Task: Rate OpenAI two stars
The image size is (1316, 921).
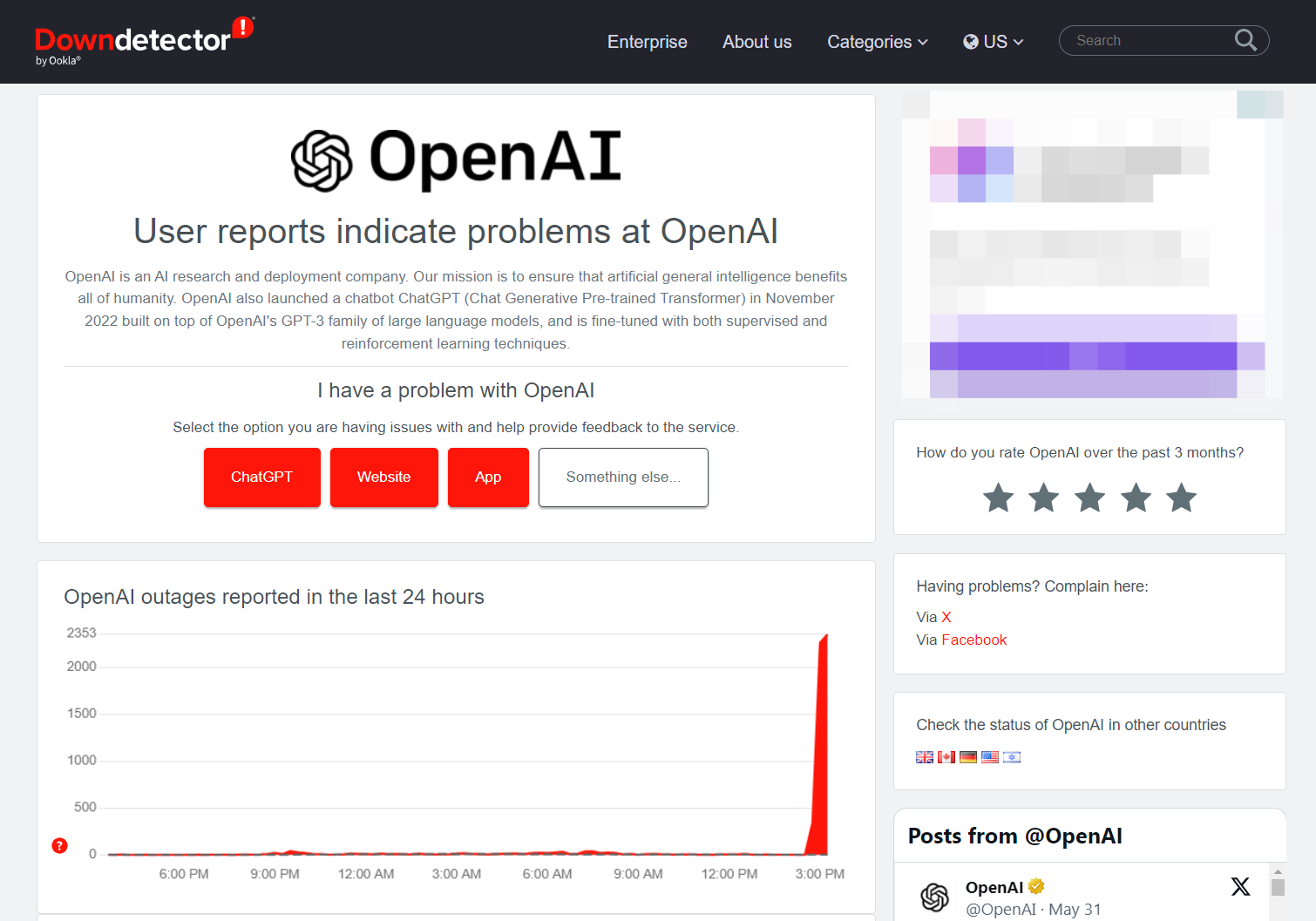Action: click(1043, 498)
